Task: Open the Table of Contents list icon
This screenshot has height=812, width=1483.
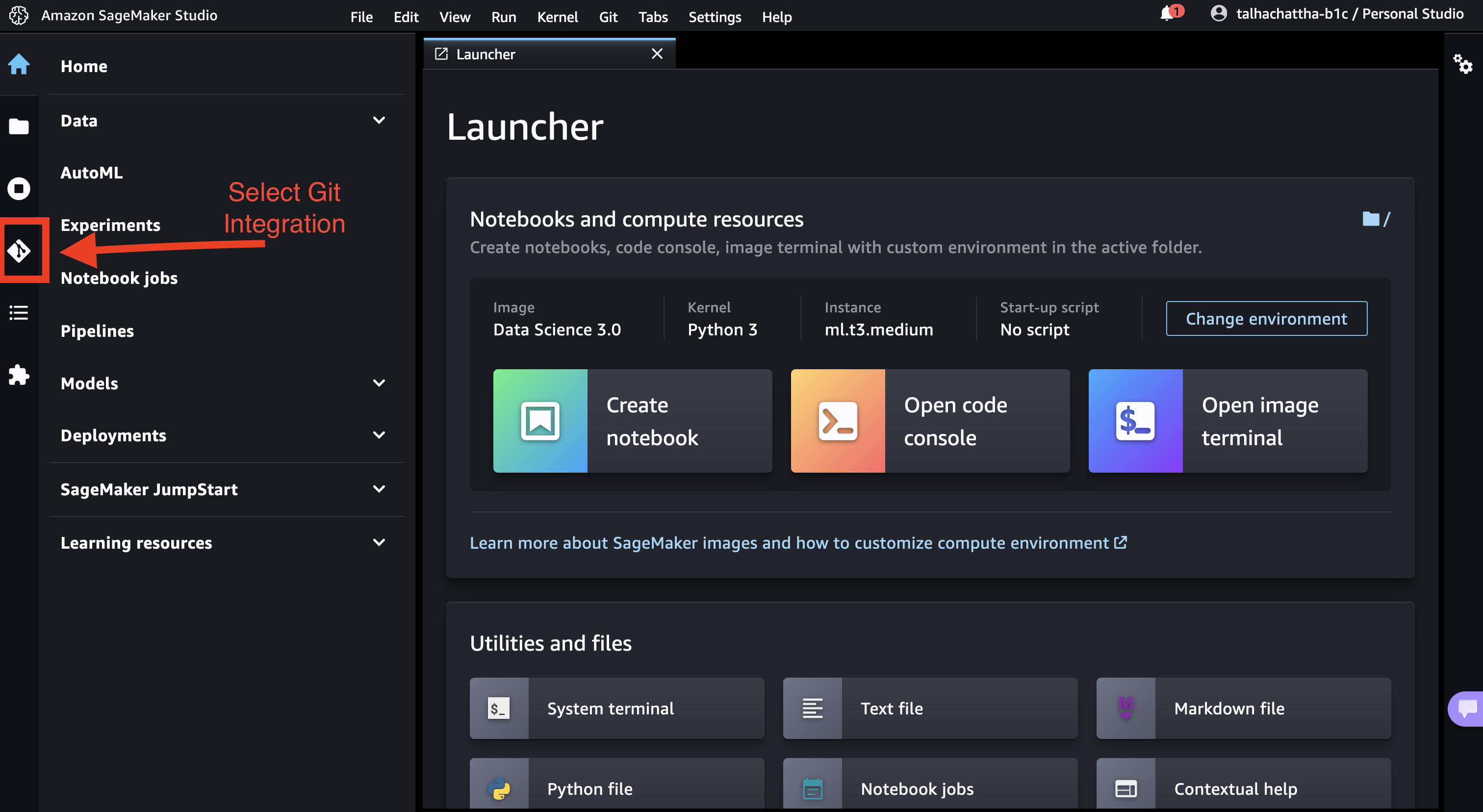Action: point(19,312)
